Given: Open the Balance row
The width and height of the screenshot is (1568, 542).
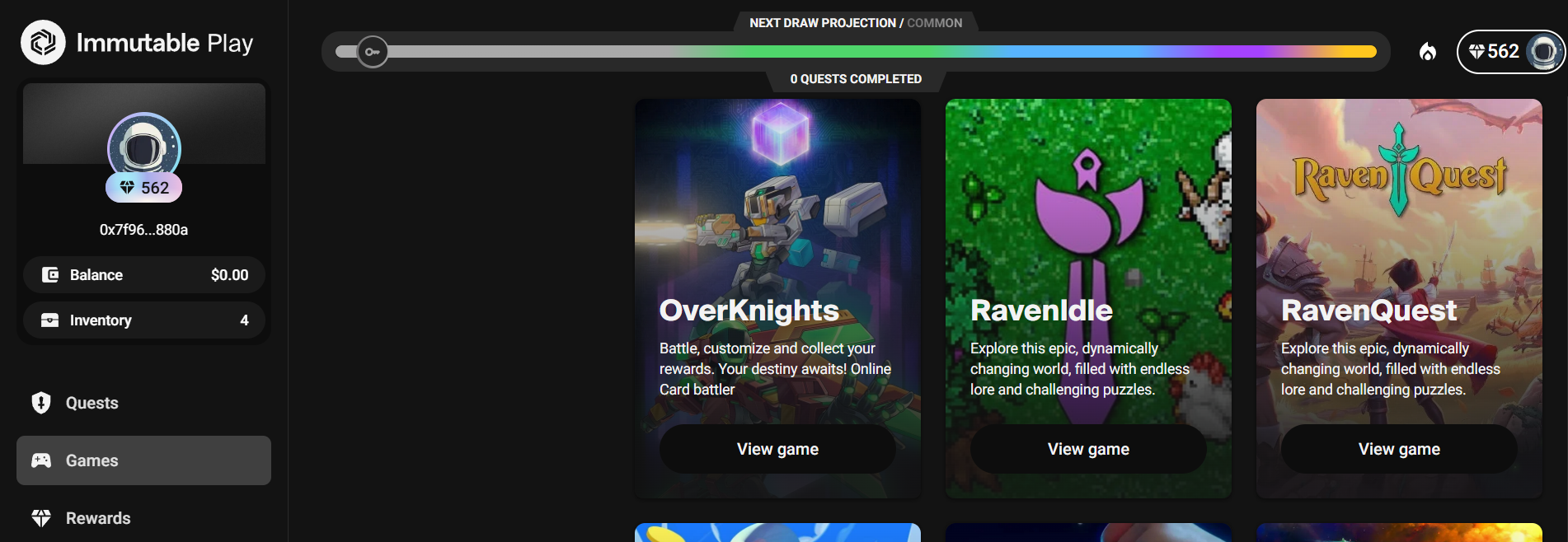Looking at the screenshot, I should pos(144,275).
